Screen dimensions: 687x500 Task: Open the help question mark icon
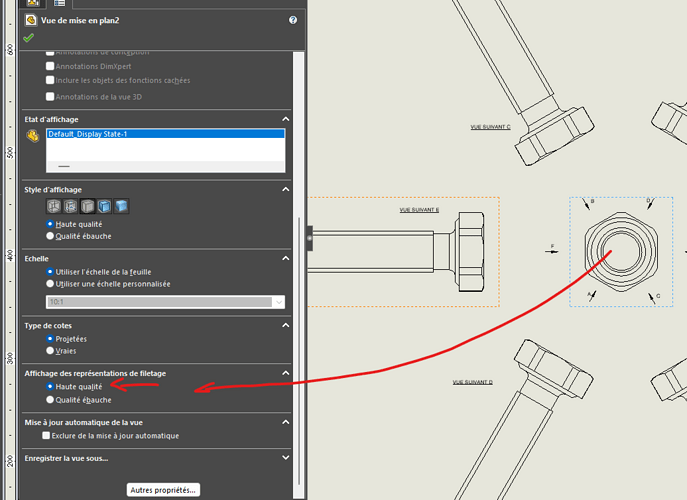pos(293,20)
